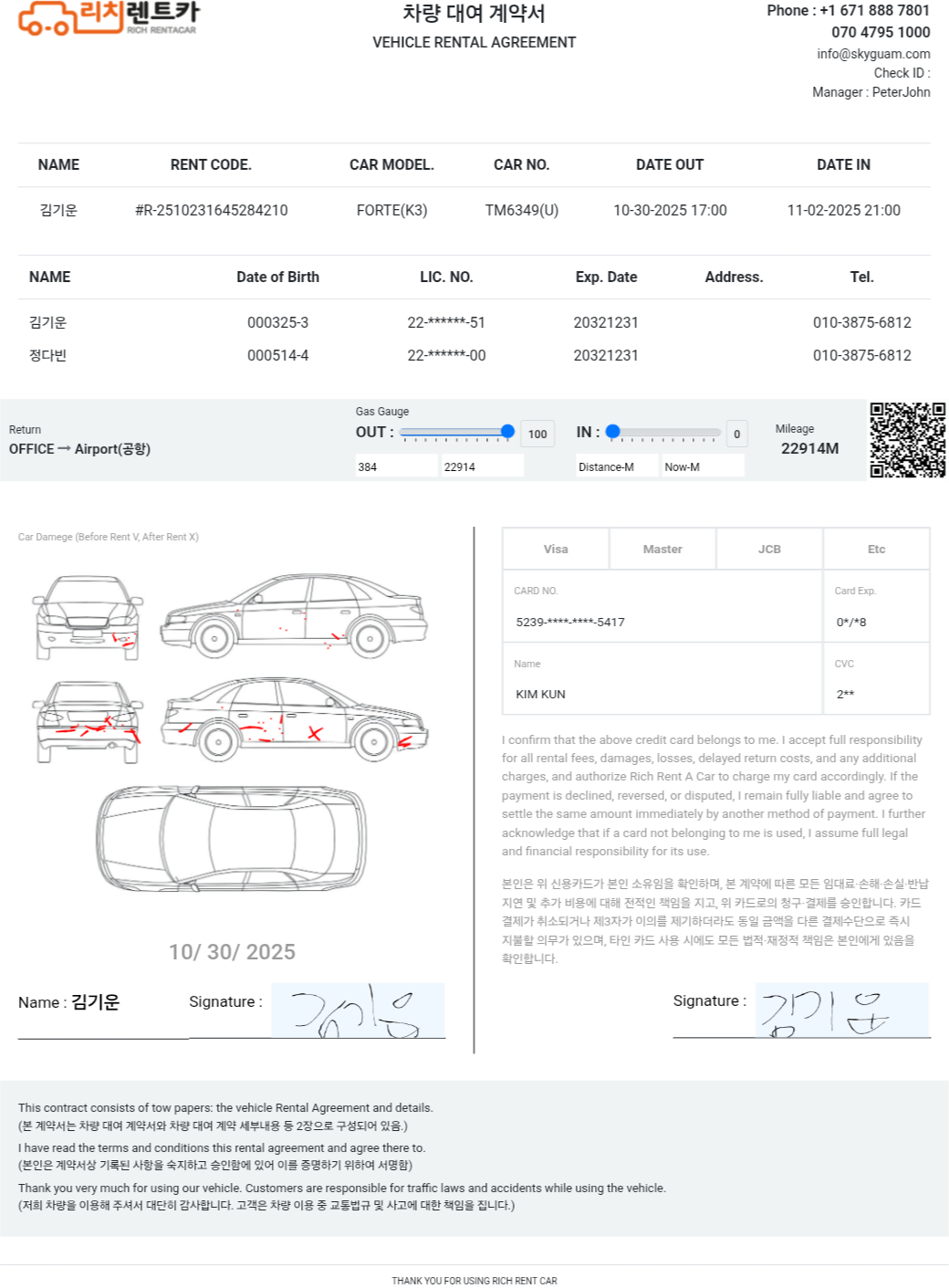
Task: Click the Distance-M input field
Action: coord(617,466)
